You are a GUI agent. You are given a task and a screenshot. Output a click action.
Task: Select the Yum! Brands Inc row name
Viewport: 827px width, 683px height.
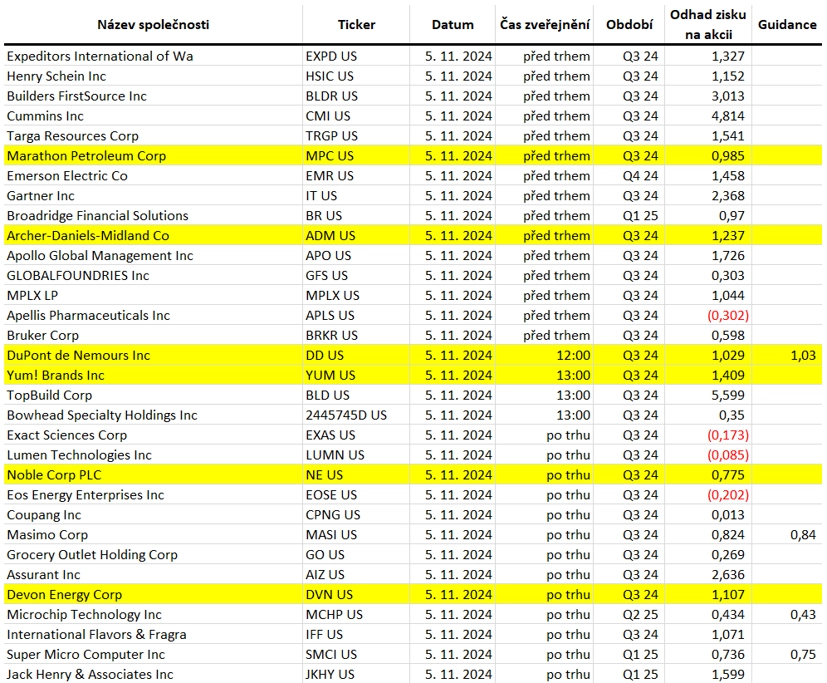tap(55, 376)
